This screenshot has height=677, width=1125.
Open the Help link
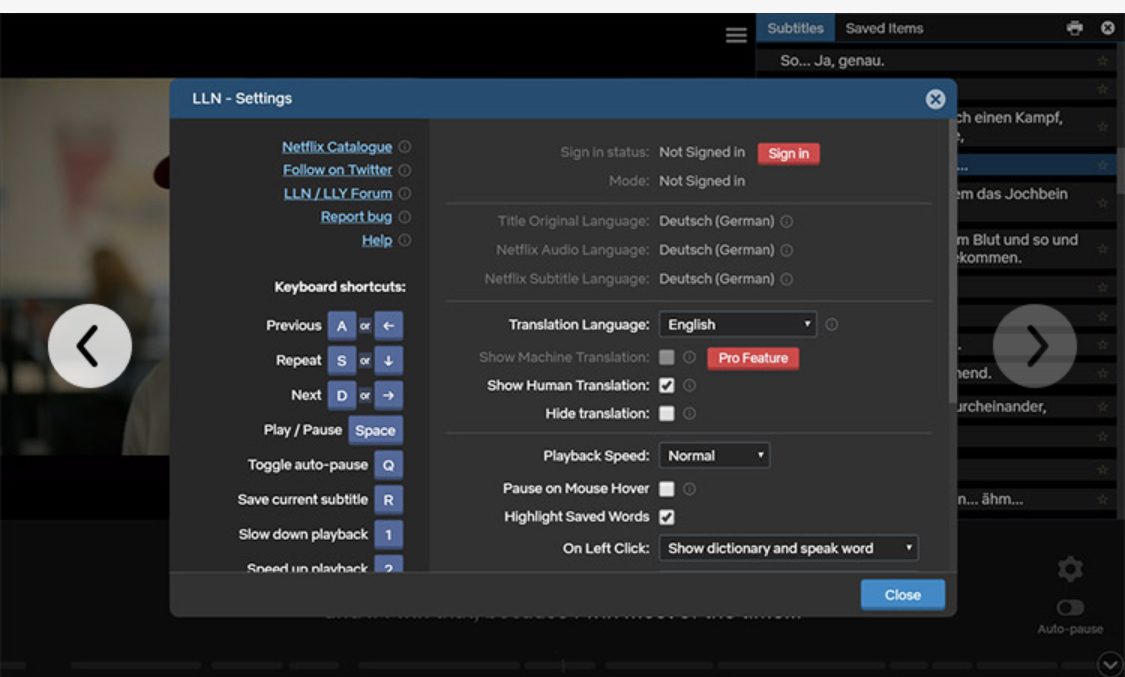point(377,240)
